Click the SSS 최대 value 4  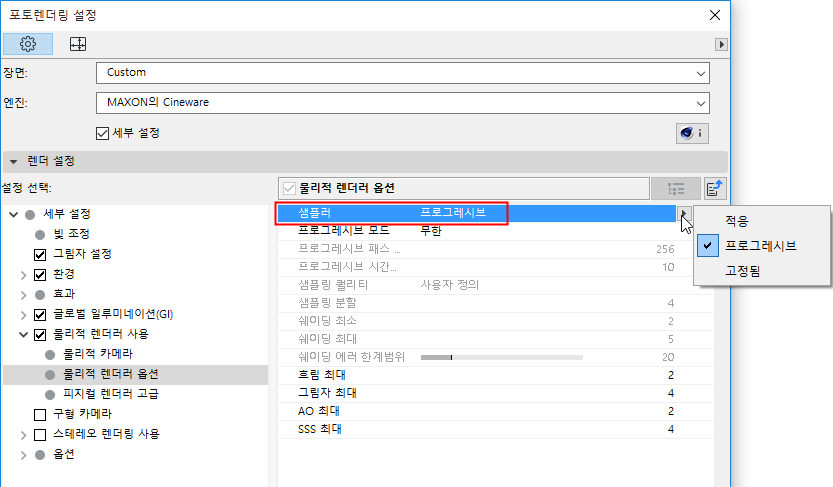[x=670, y=430]
